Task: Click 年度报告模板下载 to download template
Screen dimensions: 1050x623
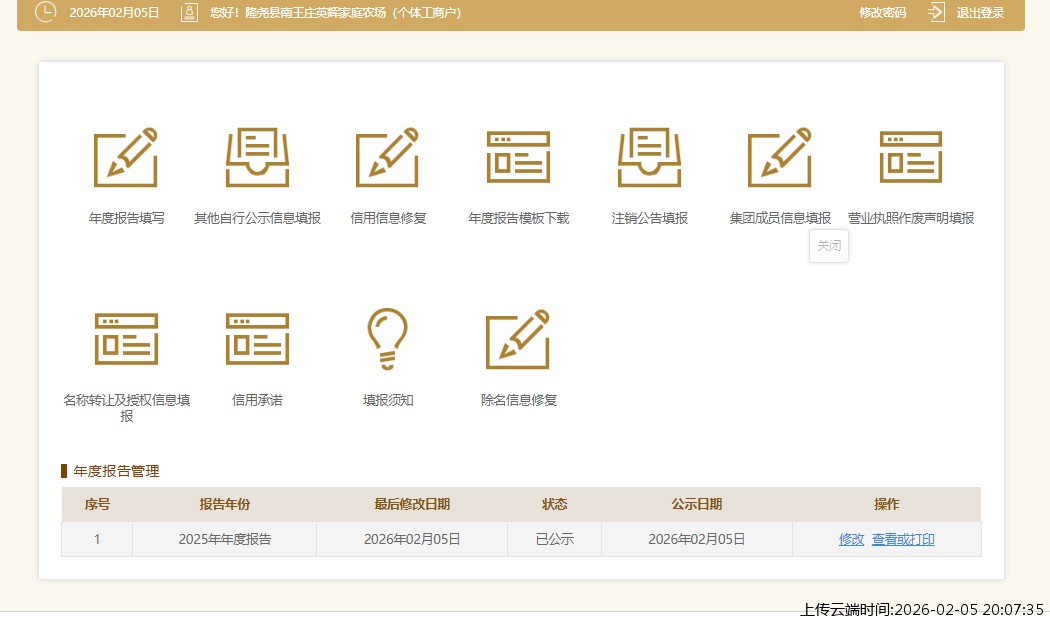Action: coord(518,157)
